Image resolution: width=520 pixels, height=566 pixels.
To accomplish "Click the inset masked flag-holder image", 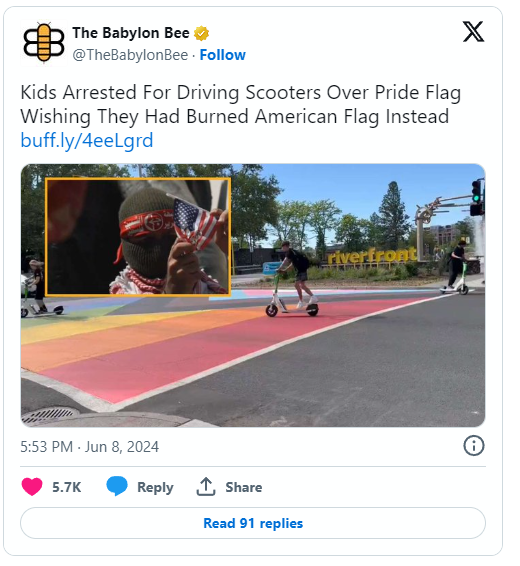I will (138, 237).
